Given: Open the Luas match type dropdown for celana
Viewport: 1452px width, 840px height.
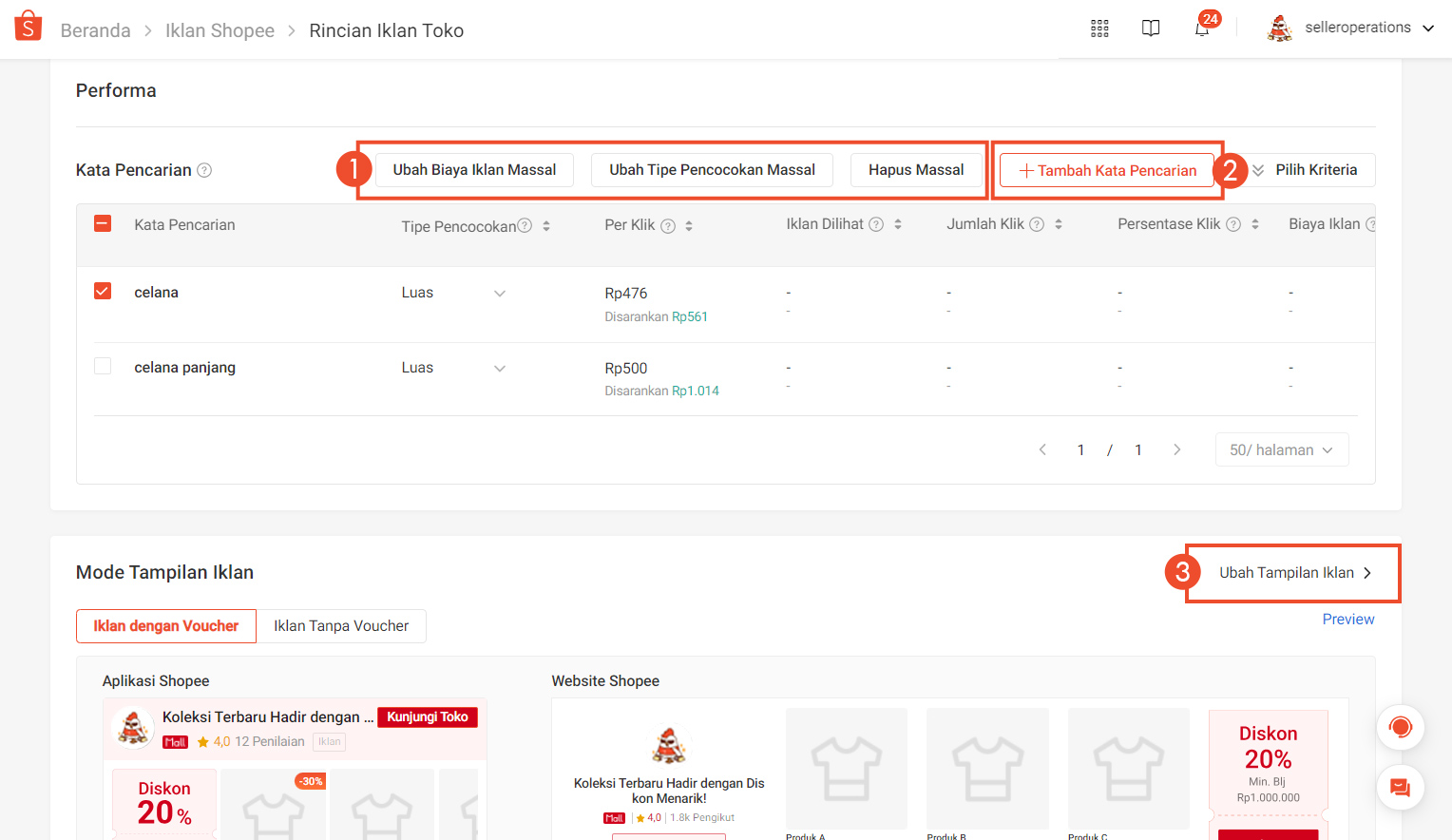Looking at the screenshot, I should click(500, 292).
